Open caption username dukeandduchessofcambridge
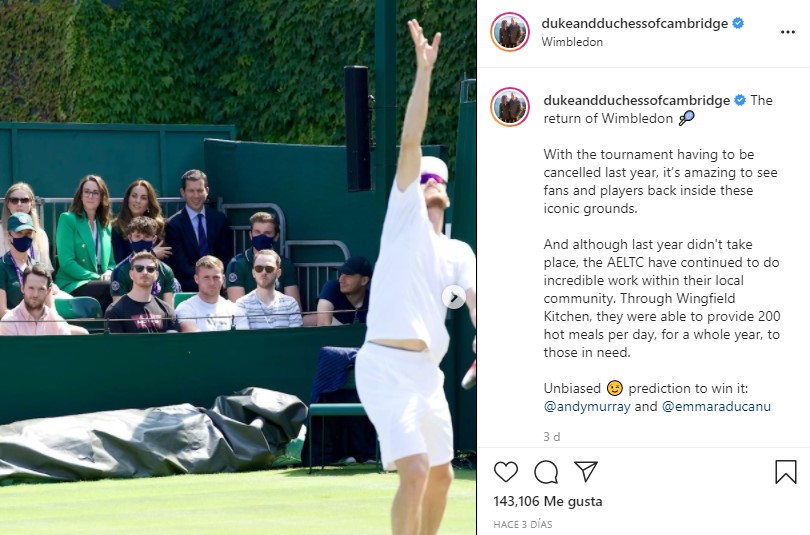This screenshot has height=535, width=810. [x=636, y=100]
